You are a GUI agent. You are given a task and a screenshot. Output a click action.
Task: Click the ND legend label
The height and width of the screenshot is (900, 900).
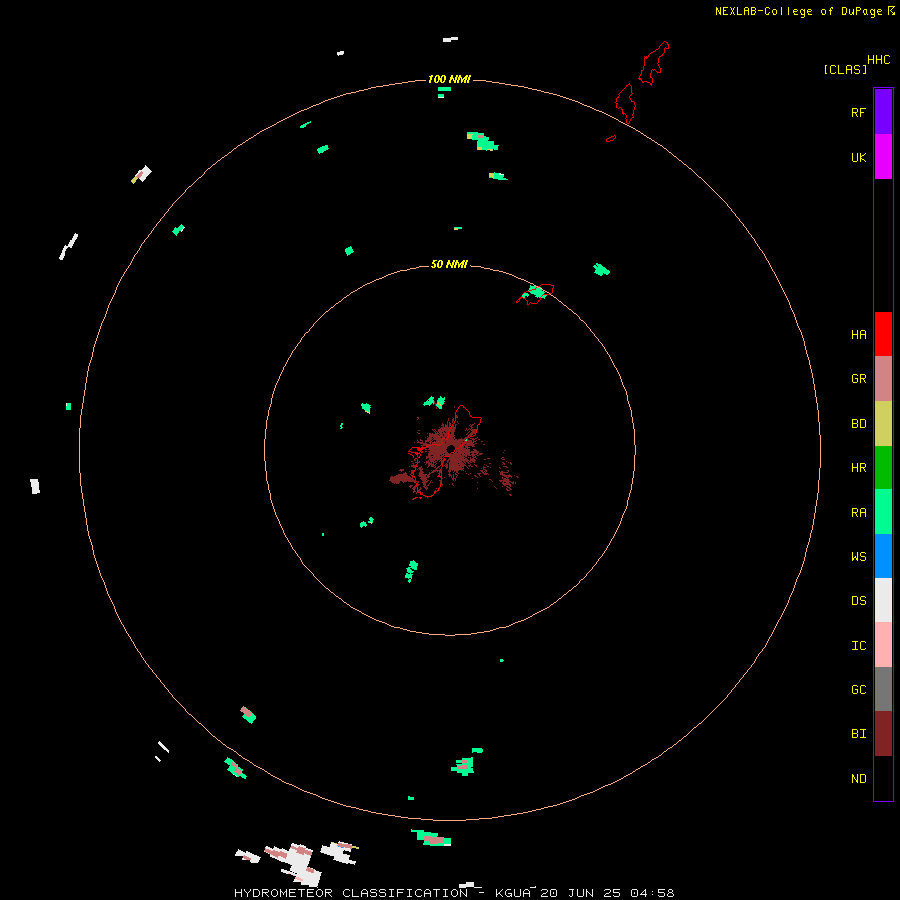859,778
